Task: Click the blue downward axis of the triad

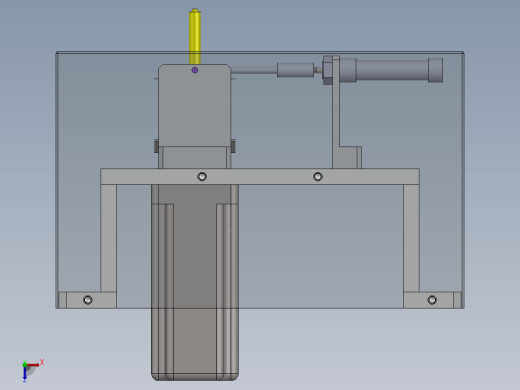Action: [x=25, y=374]
